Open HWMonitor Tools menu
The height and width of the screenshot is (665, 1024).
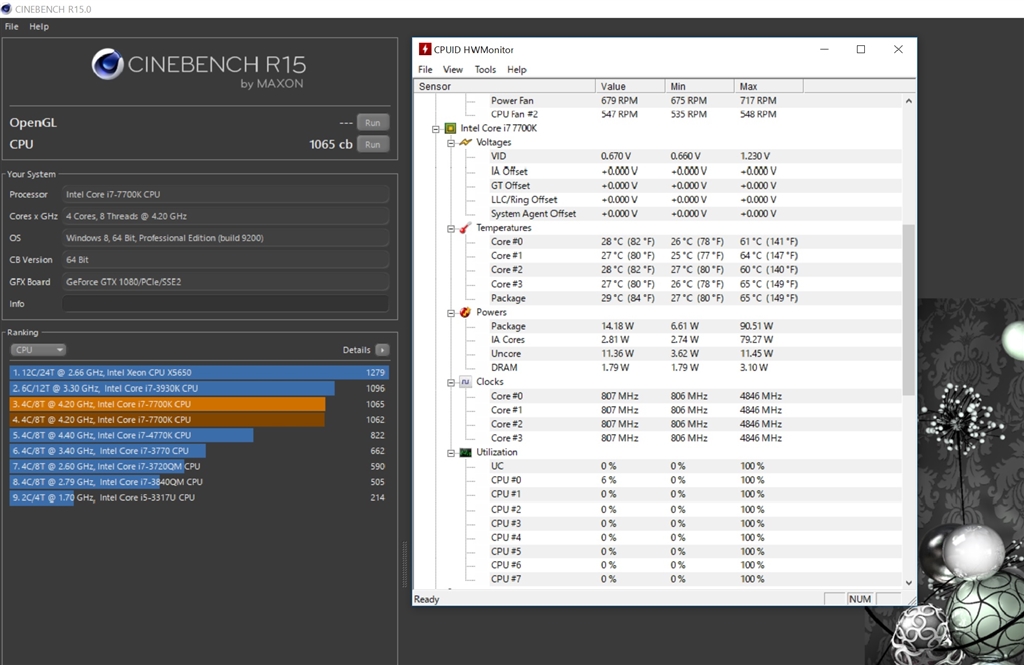click(x=485, y=69)
